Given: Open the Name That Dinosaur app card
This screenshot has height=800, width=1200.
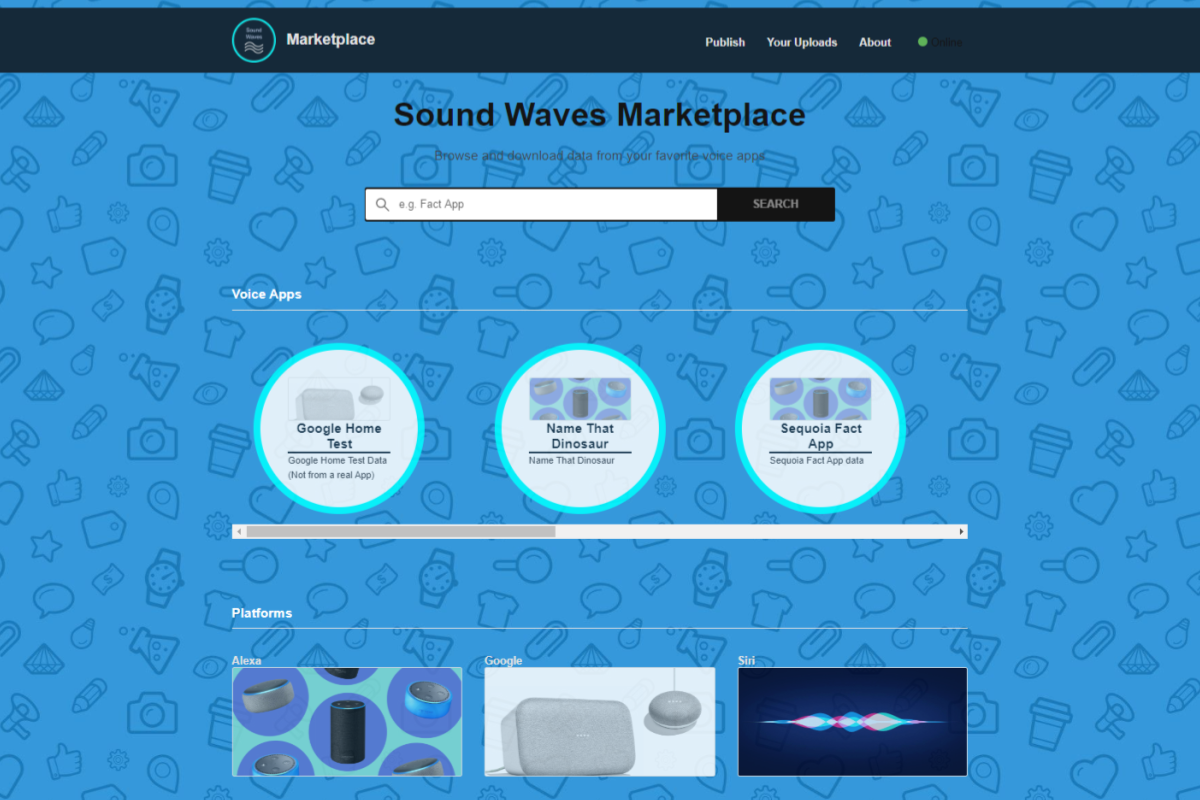Looking at the screenshot, I should point(580,428).
